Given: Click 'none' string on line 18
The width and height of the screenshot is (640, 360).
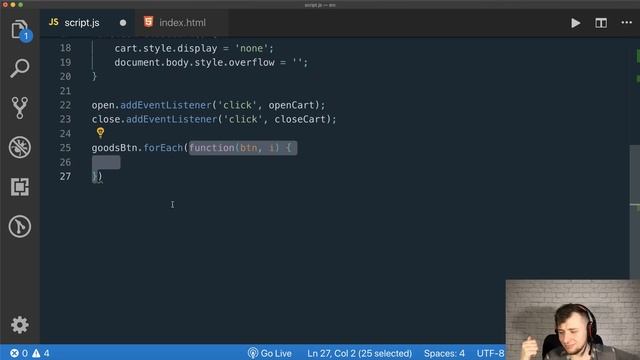Looking at the screenshot, I should pos(251,48).
